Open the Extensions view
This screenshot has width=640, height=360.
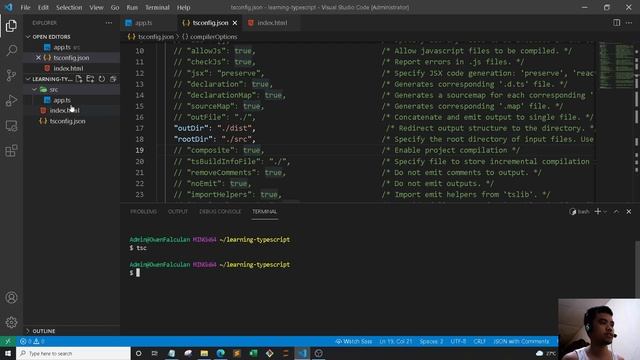coord(11,151)
